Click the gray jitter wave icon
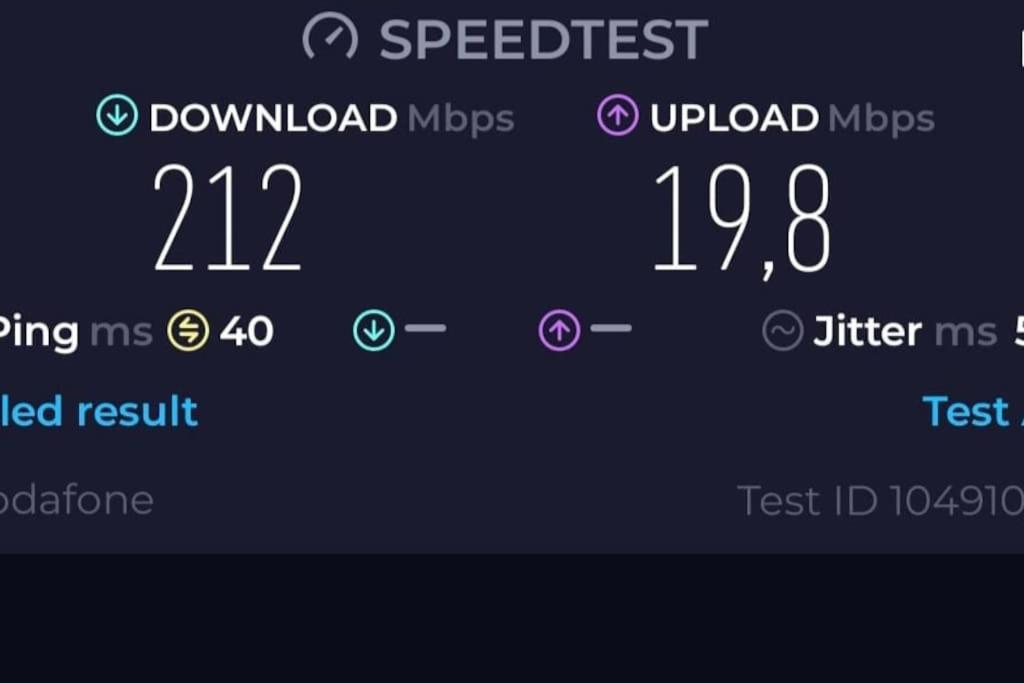 pos(782,330)
